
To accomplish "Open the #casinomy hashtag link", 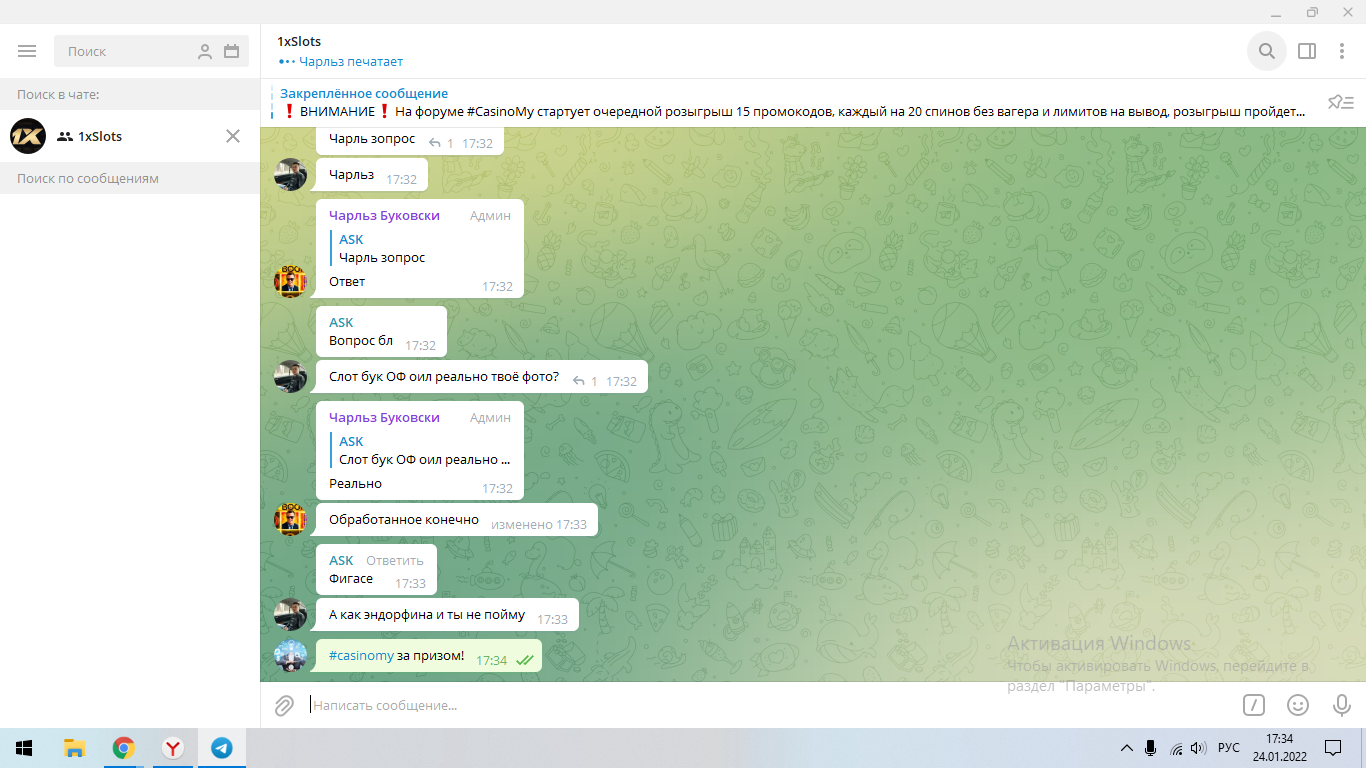I will pos(361,656).
